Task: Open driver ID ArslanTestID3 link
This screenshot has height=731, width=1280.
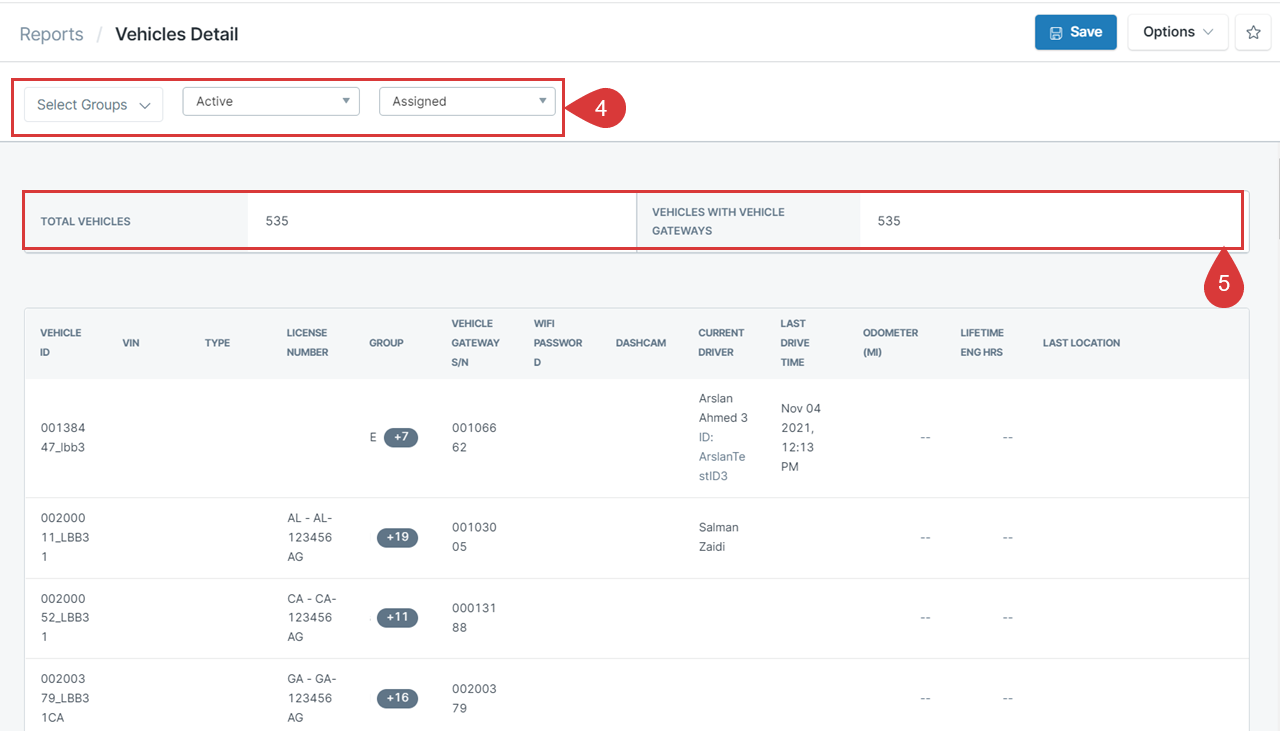Action: [722, 466]
